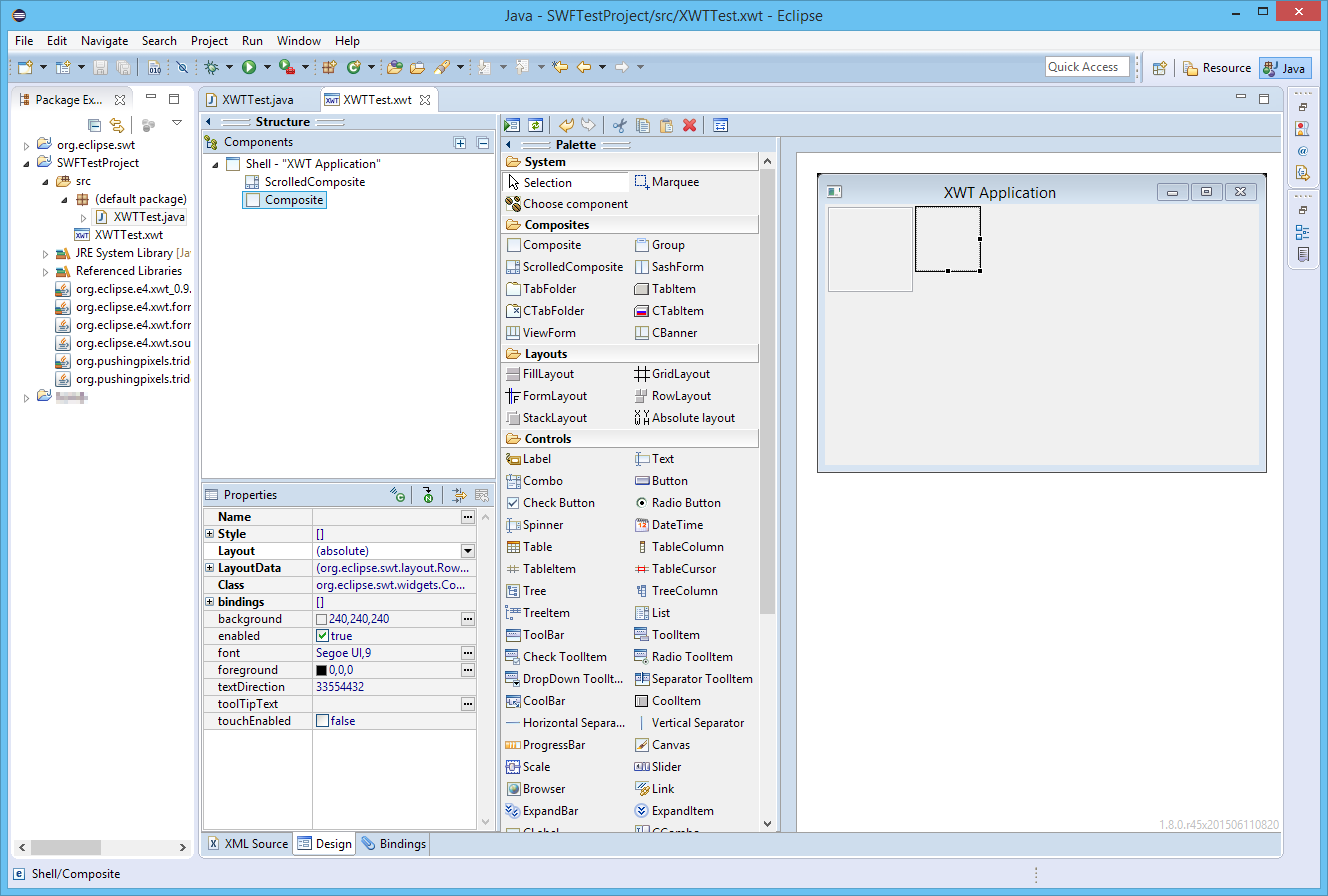Click the Last Edit Location toolbar icon
The height and width of the screenshot is (896, 1328).
tap(560, 68)
